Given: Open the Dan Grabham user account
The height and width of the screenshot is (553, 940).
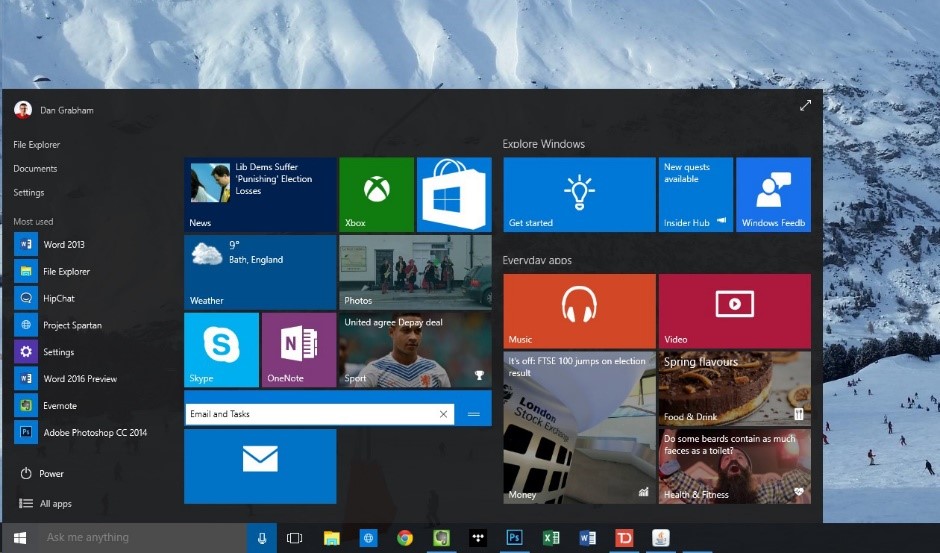Looking at the screenshot, I should click(54, 110).
